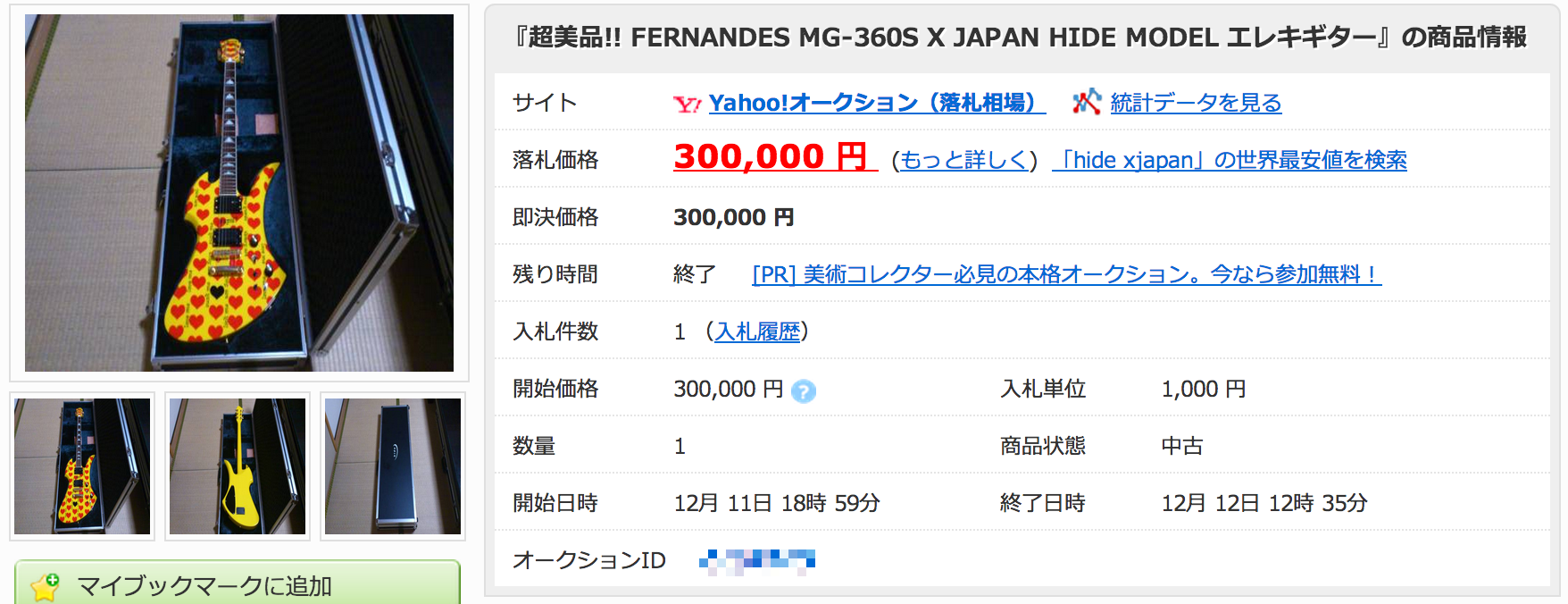This screenshot has height=604, width=1568.
Task: Select the thumbnail showing the guitar's yellow back
Action: pos(238,466)
